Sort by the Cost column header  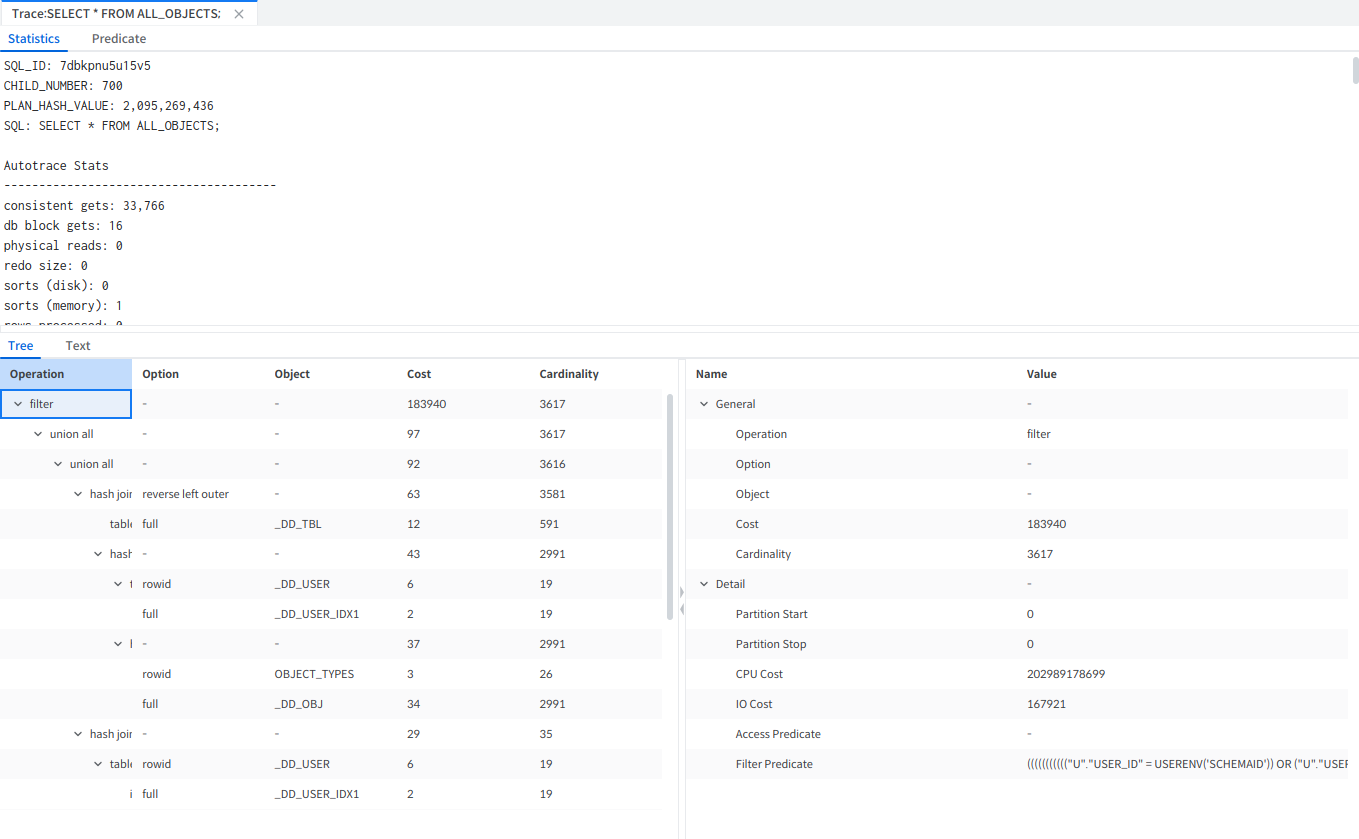coord(419,374)
